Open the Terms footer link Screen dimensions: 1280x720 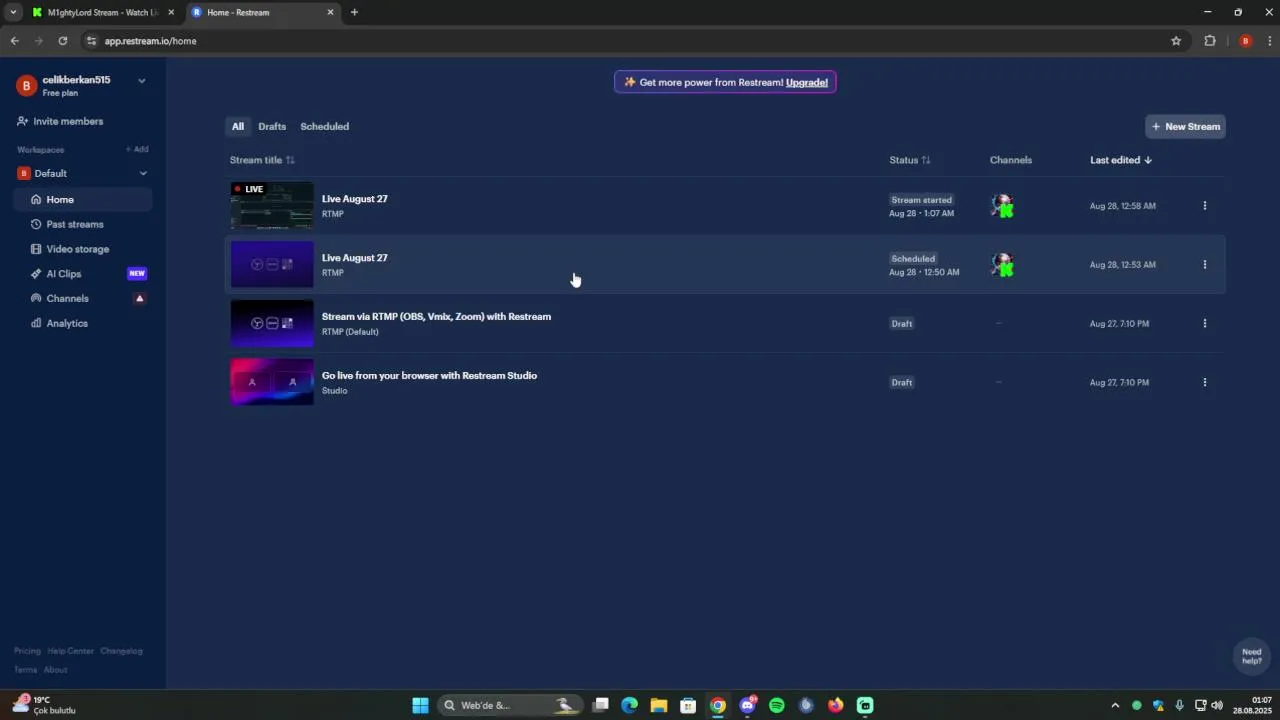click(25, 670)
